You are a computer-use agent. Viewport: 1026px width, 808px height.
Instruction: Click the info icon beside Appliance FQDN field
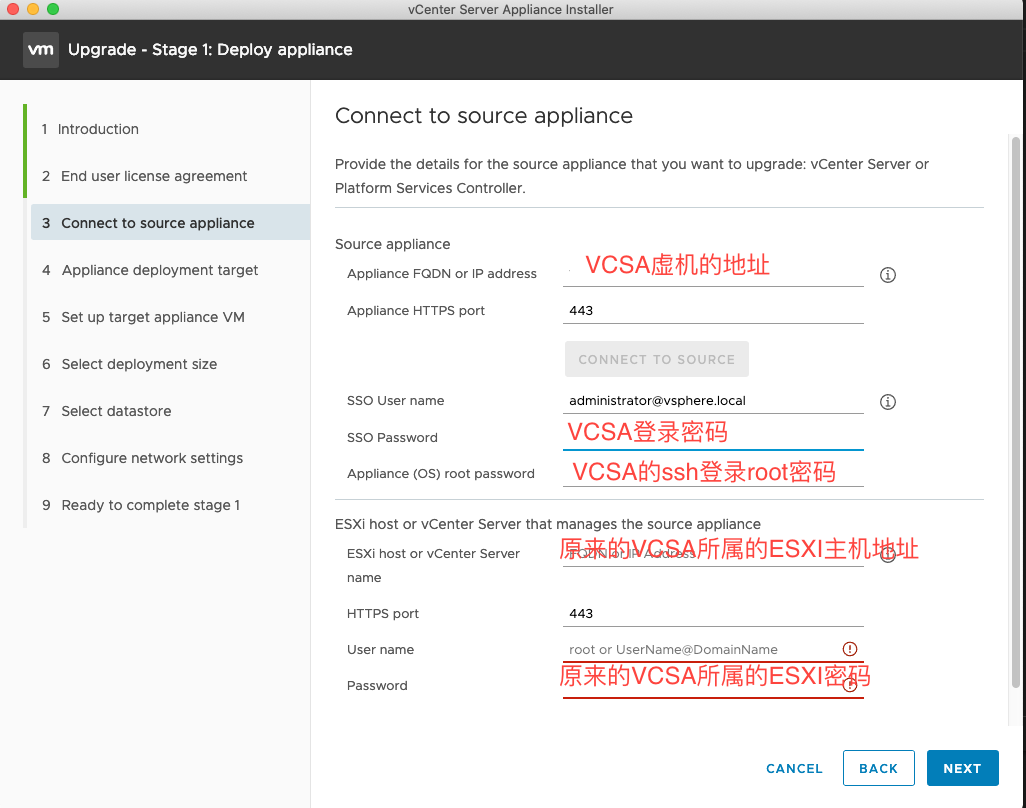[887, 275]
